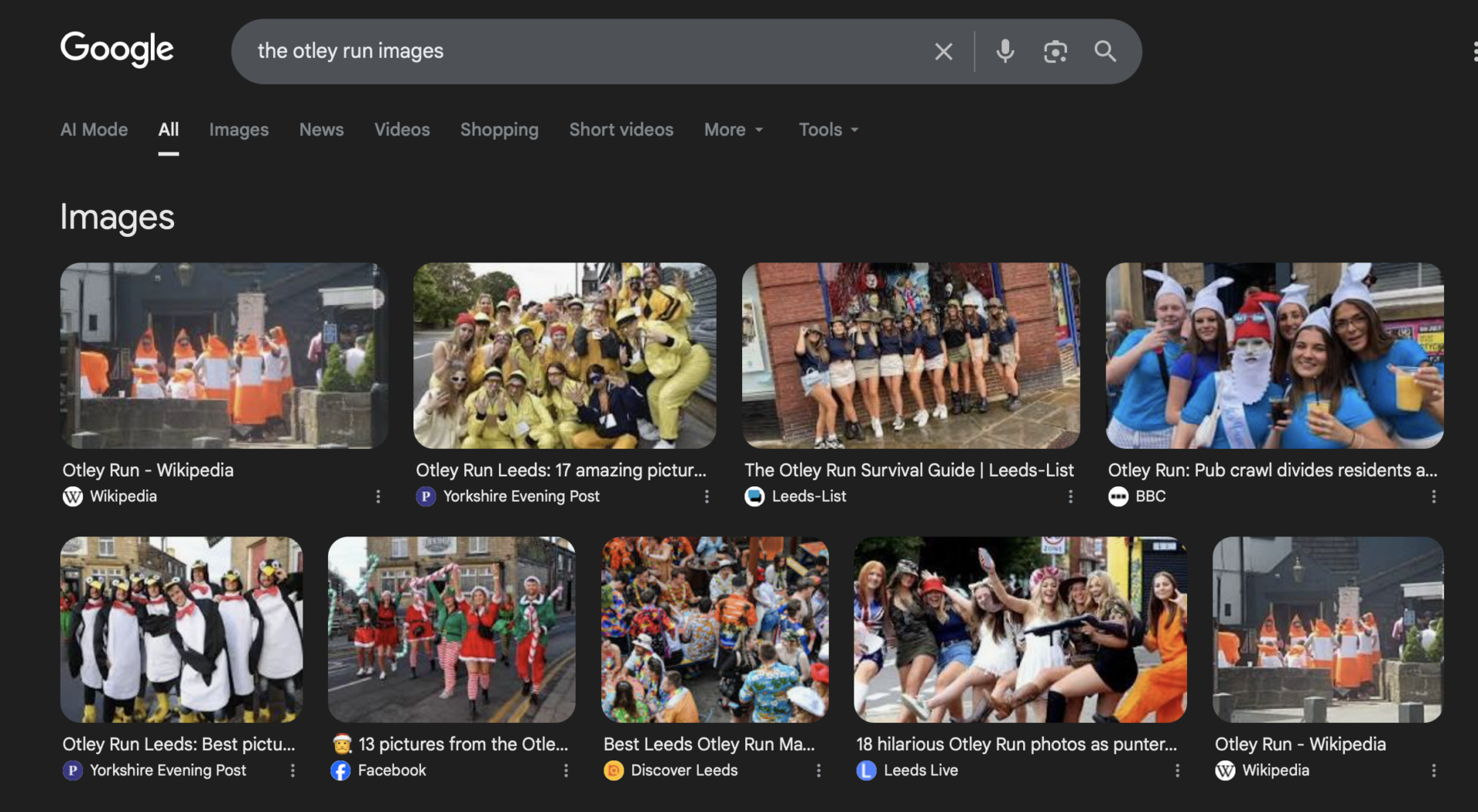This screenshot has height=812, width=1478.
Task: Open options for Wikipedia result beside penguin yard photo
Action: coord(378,496)
